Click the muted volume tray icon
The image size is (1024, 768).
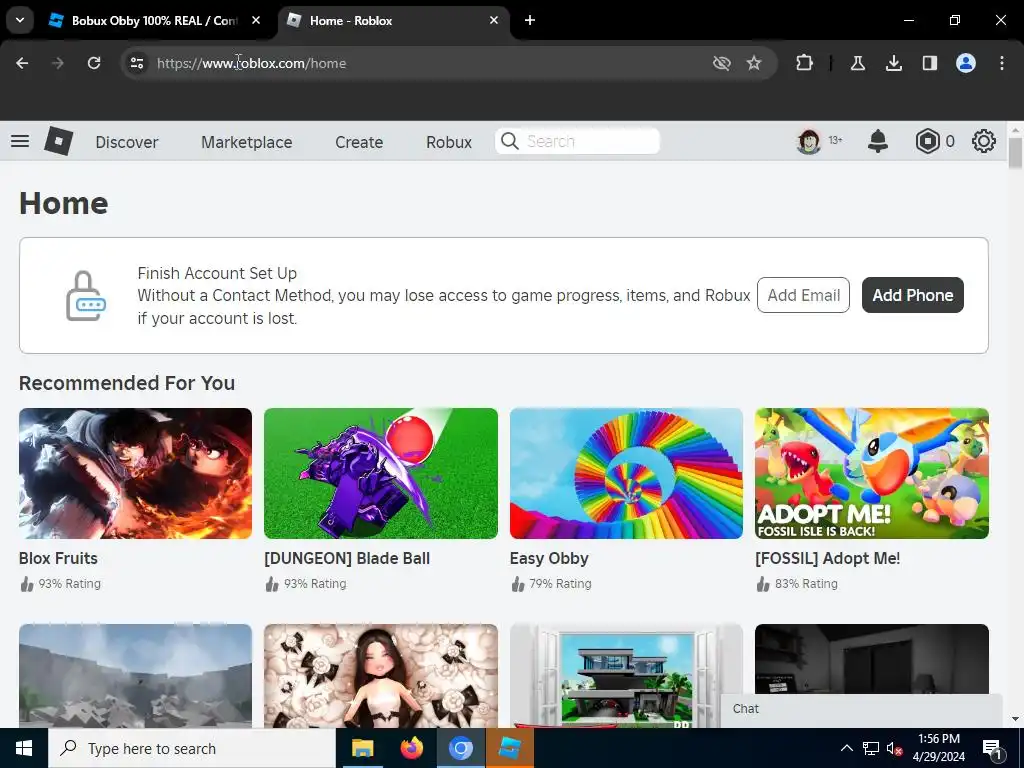click(895, 748)
